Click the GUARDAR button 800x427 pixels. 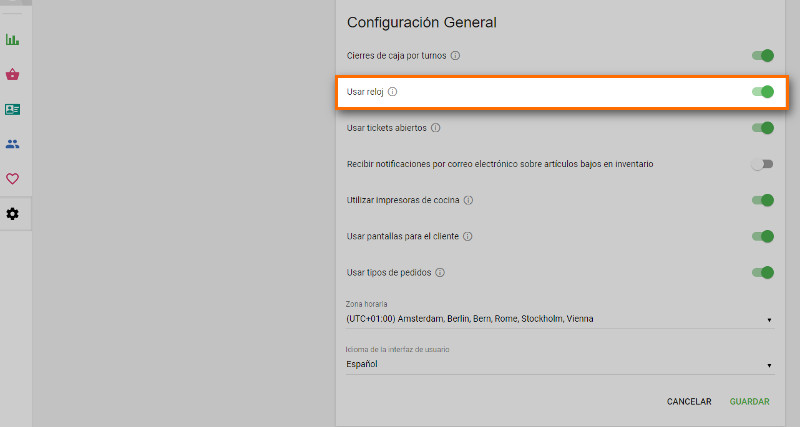pos(749,401)
